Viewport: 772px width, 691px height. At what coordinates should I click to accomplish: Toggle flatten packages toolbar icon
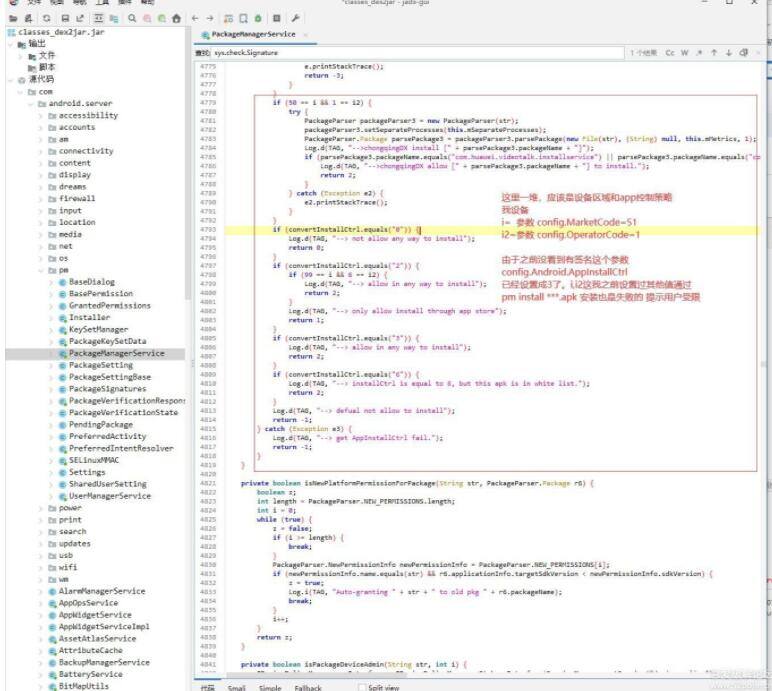[x=114, y=19]
